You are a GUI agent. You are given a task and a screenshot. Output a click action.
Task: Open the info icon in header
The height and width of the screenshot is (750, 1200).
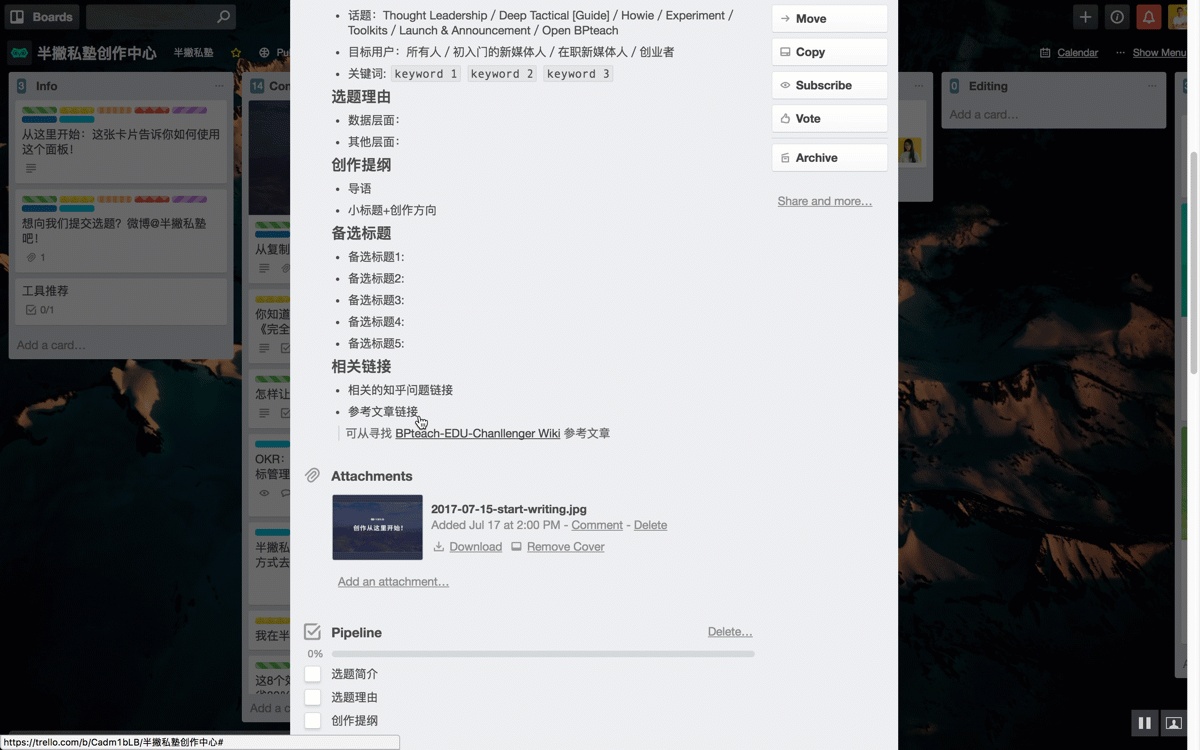click(x=1117, y=17)
